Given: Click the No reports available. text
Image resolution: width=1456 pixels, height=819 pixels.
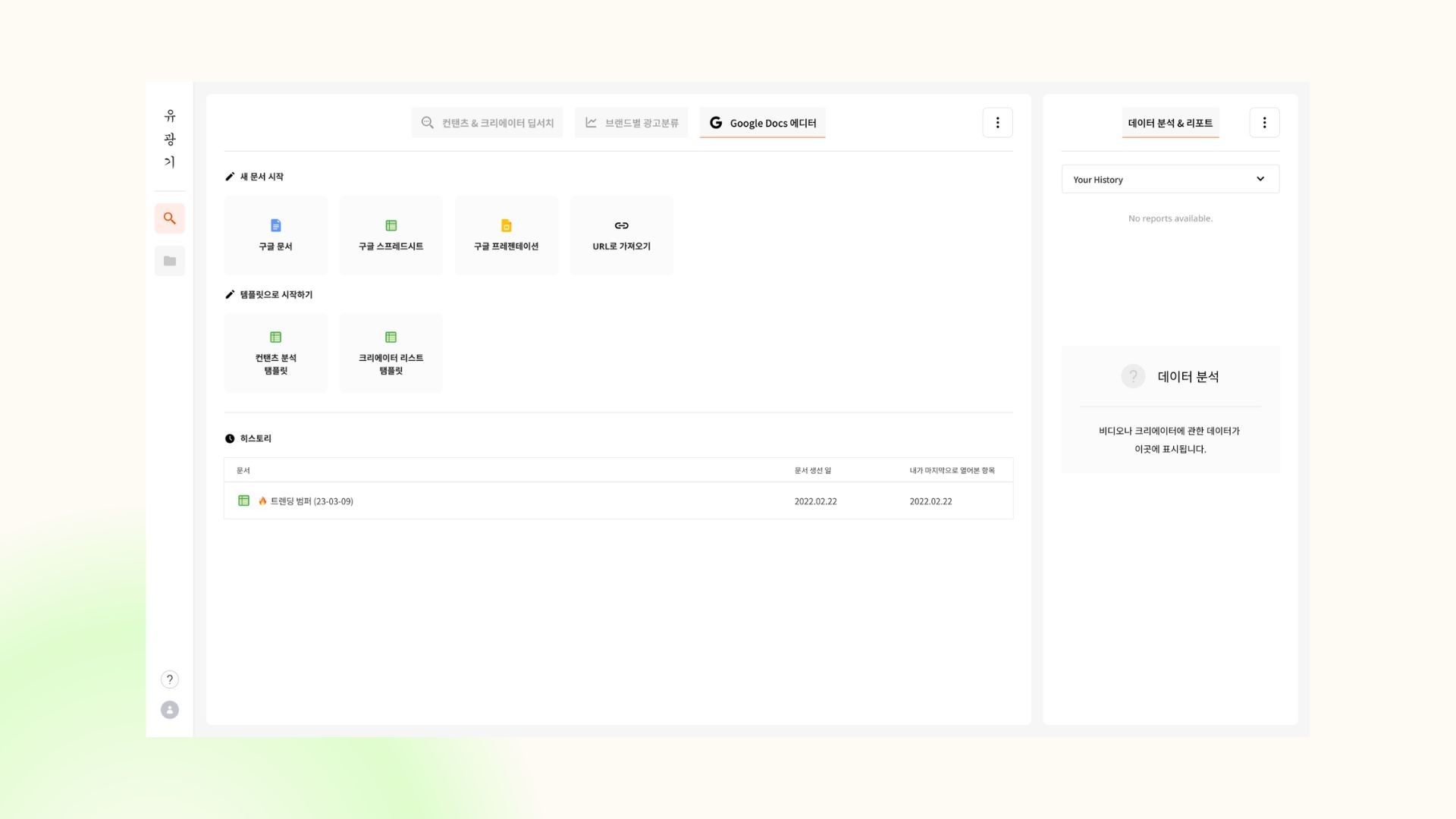Looking at the screenshot, I should point(1170,218).
